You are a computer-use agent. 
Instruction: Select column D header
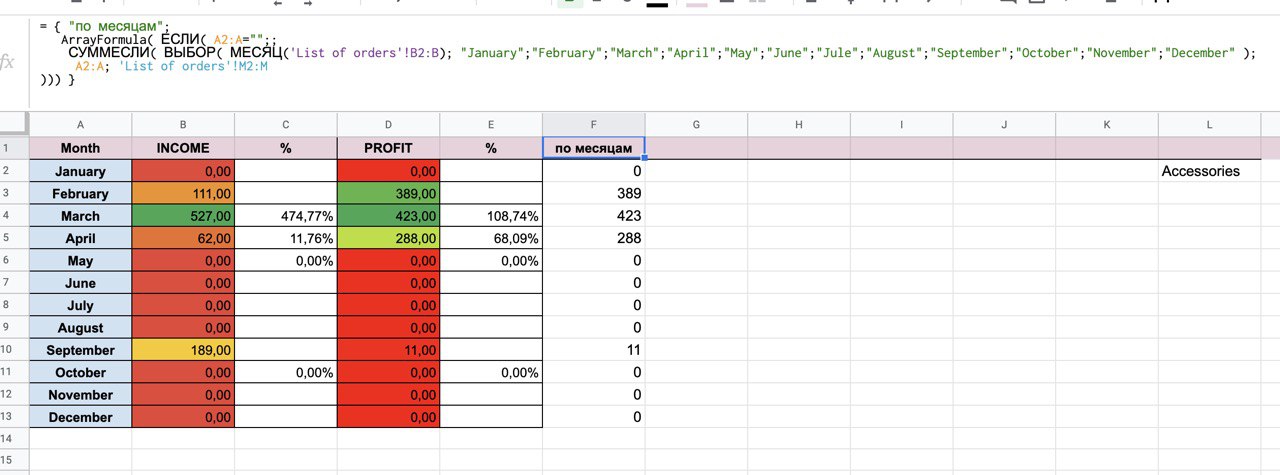point(389,124)
